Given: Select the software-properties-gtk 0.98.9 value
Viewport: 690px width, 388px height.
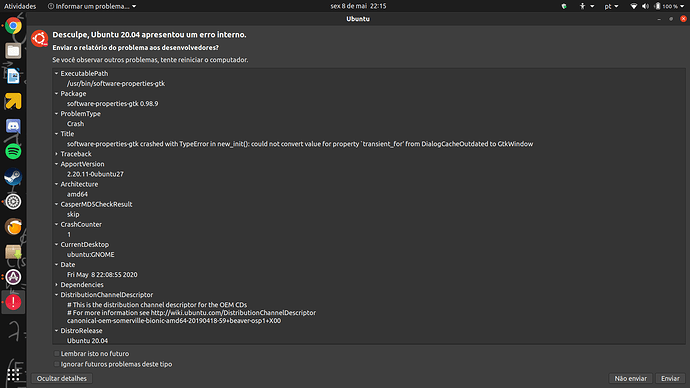Looking at the screenshot, I should [112, 104].
